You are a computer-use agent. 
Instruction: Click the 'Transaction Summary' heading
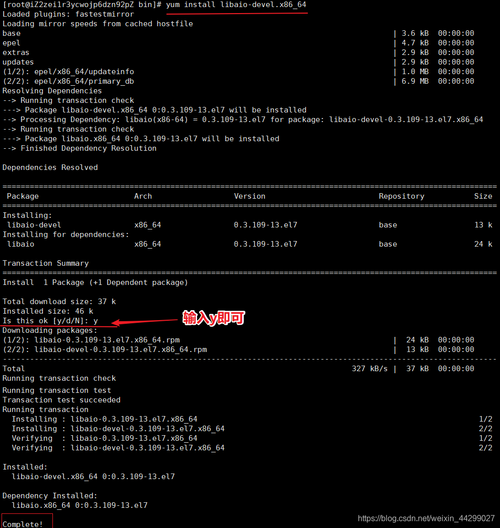click(45, 263)
